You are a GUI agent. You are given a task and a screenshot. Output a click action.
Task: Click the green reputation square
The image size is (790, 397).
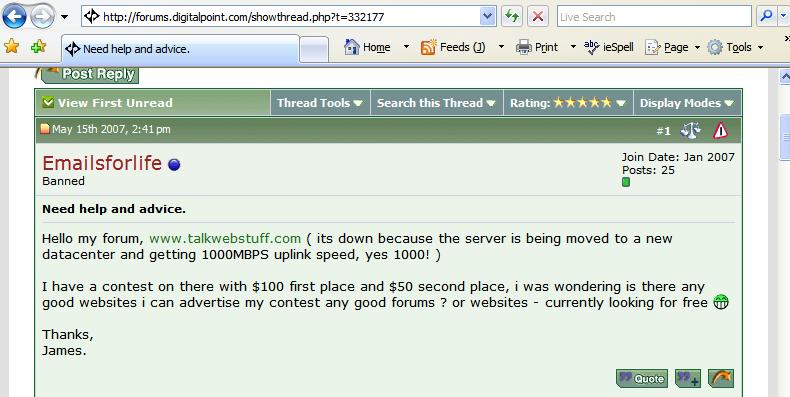coord(626,182)
